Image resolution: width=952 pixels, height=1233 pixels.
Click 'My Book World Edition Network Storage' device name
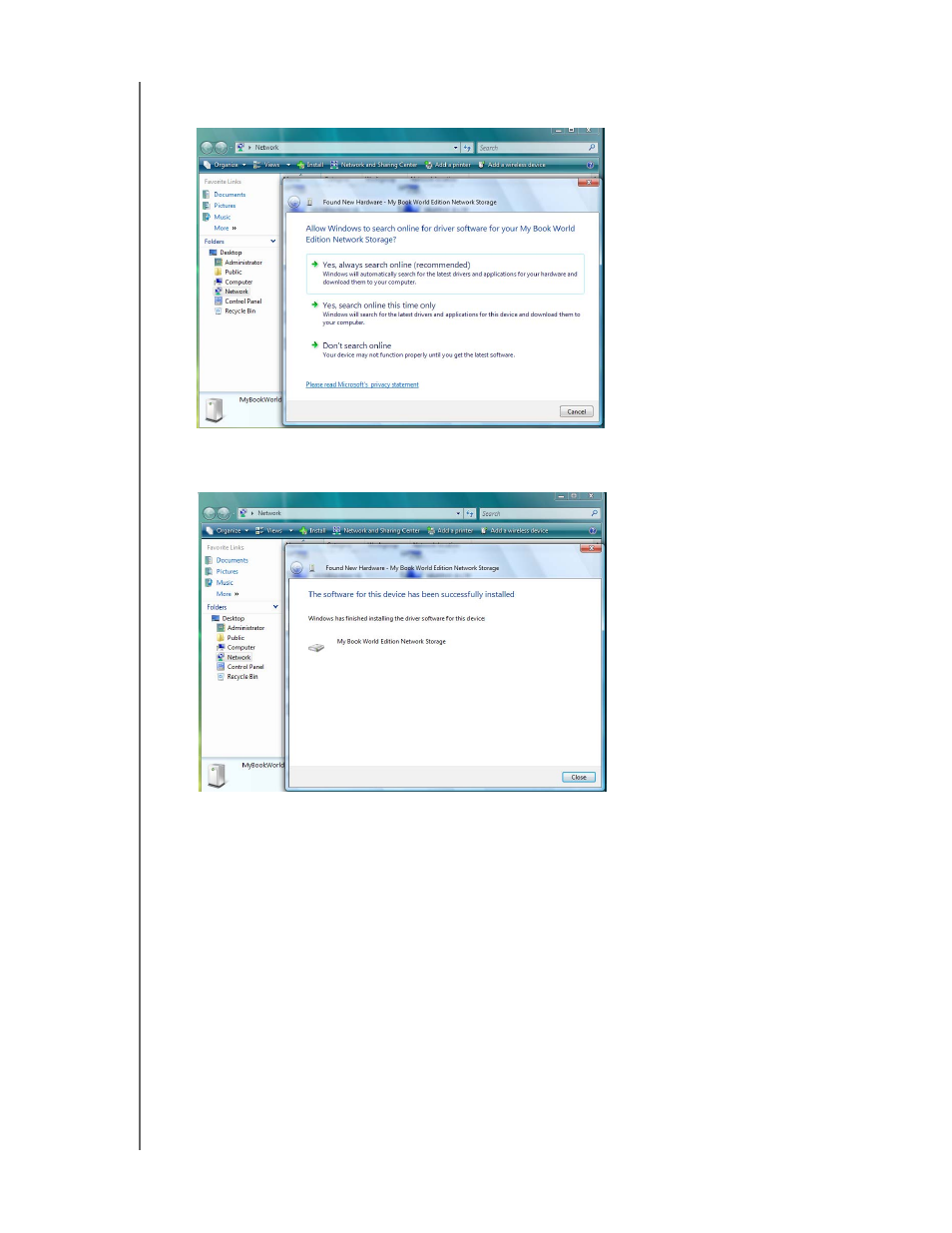pyautogui.click(x=391, y=642)
